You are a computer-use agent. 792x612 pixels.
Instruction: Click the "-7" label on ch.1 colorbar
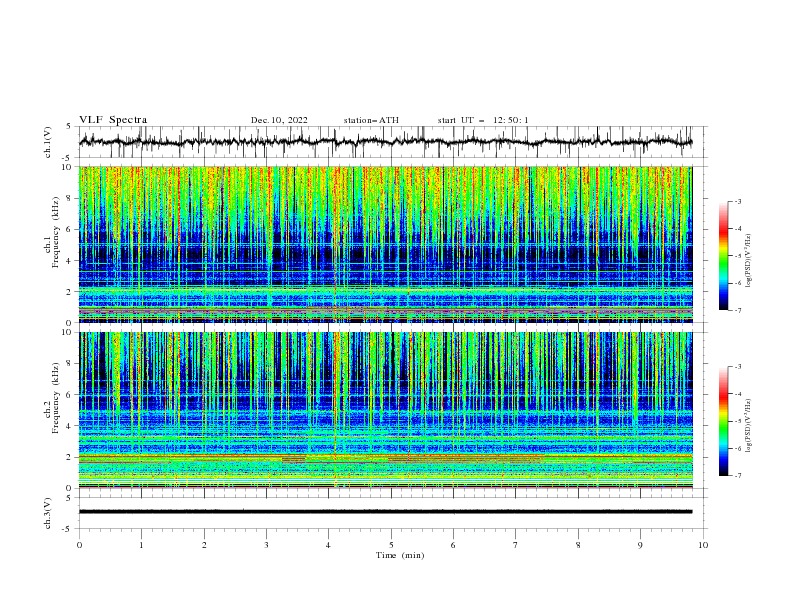pos(737,310)
